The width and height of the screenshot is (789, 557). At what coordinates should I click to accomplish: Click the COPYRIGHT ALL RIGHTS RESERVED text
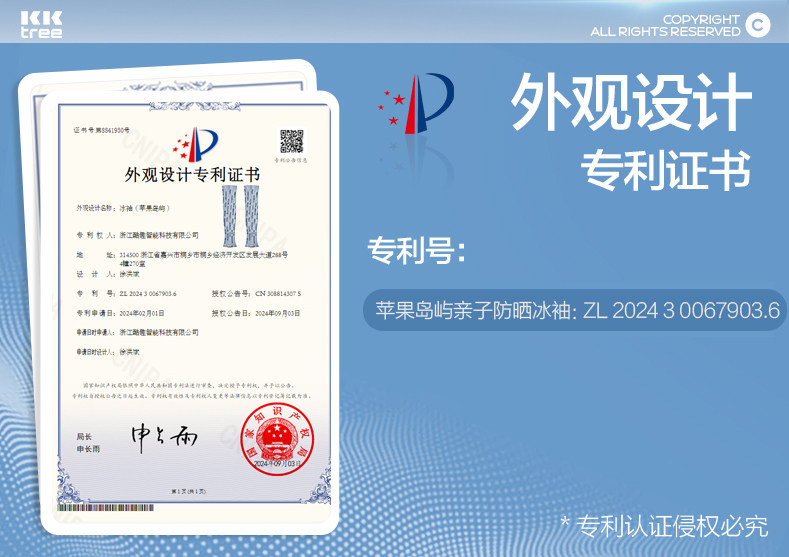point(665,25)
